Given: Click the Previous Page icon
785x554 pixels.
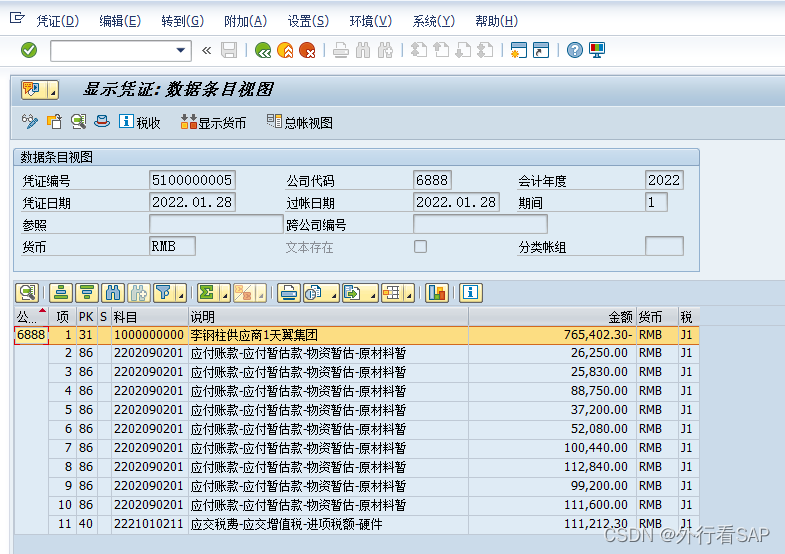Looking at the screenshot, I should (441, 50).
